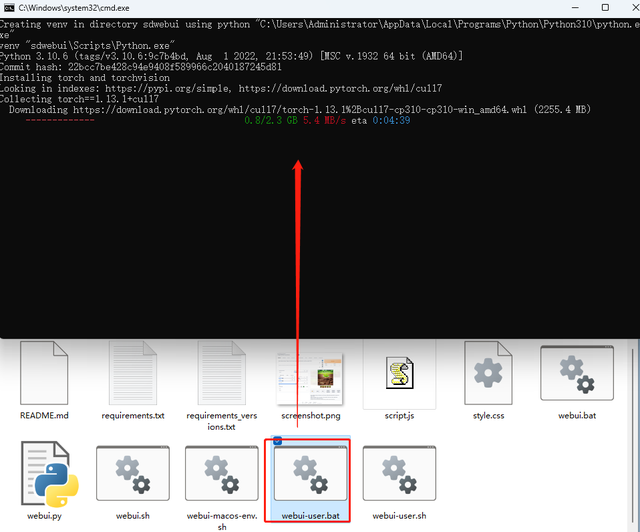
Task: Click the eta '0:04:39' text
Action: [391, 120]
